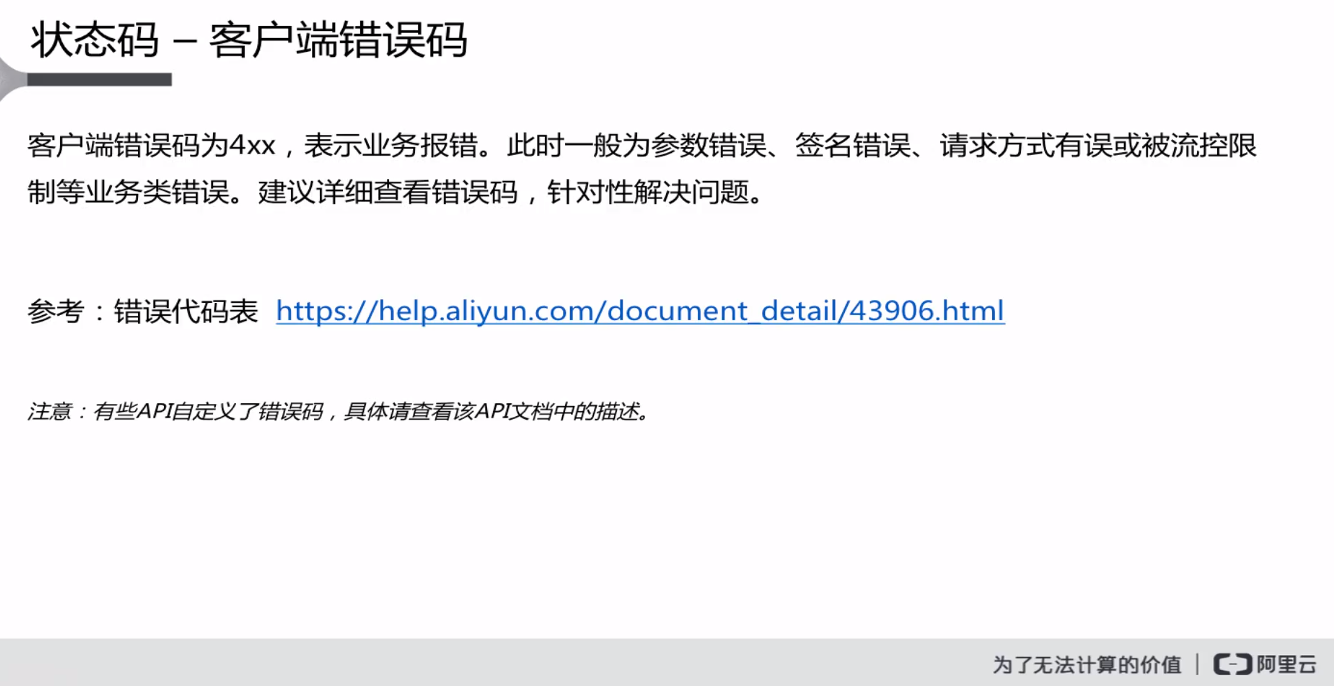Select the phrase 参数错误
The width and height of the screenshot is (1334, 686).
point(709,146)
